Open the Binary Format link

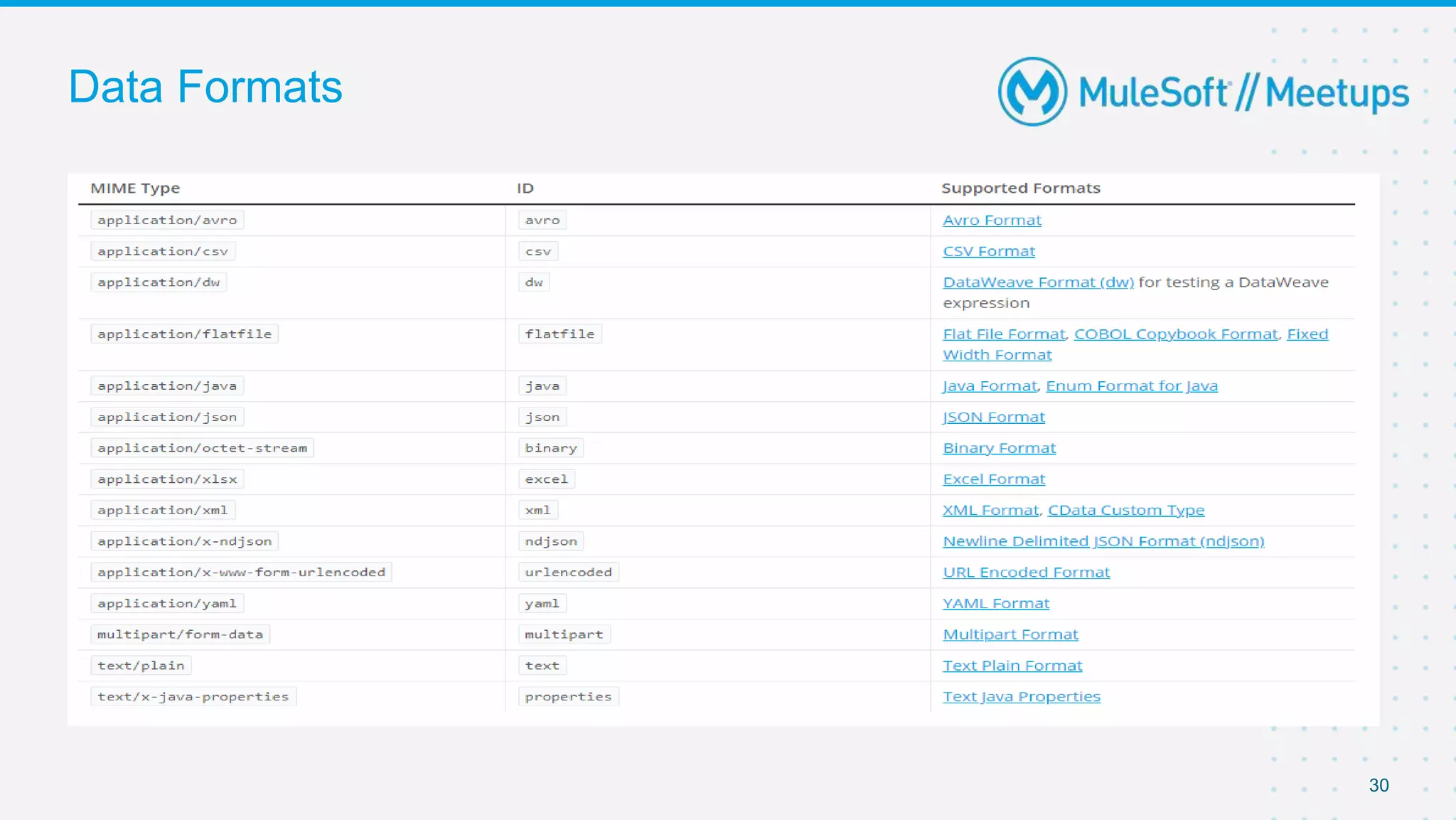pyautogui.click(x=999, y=448)
